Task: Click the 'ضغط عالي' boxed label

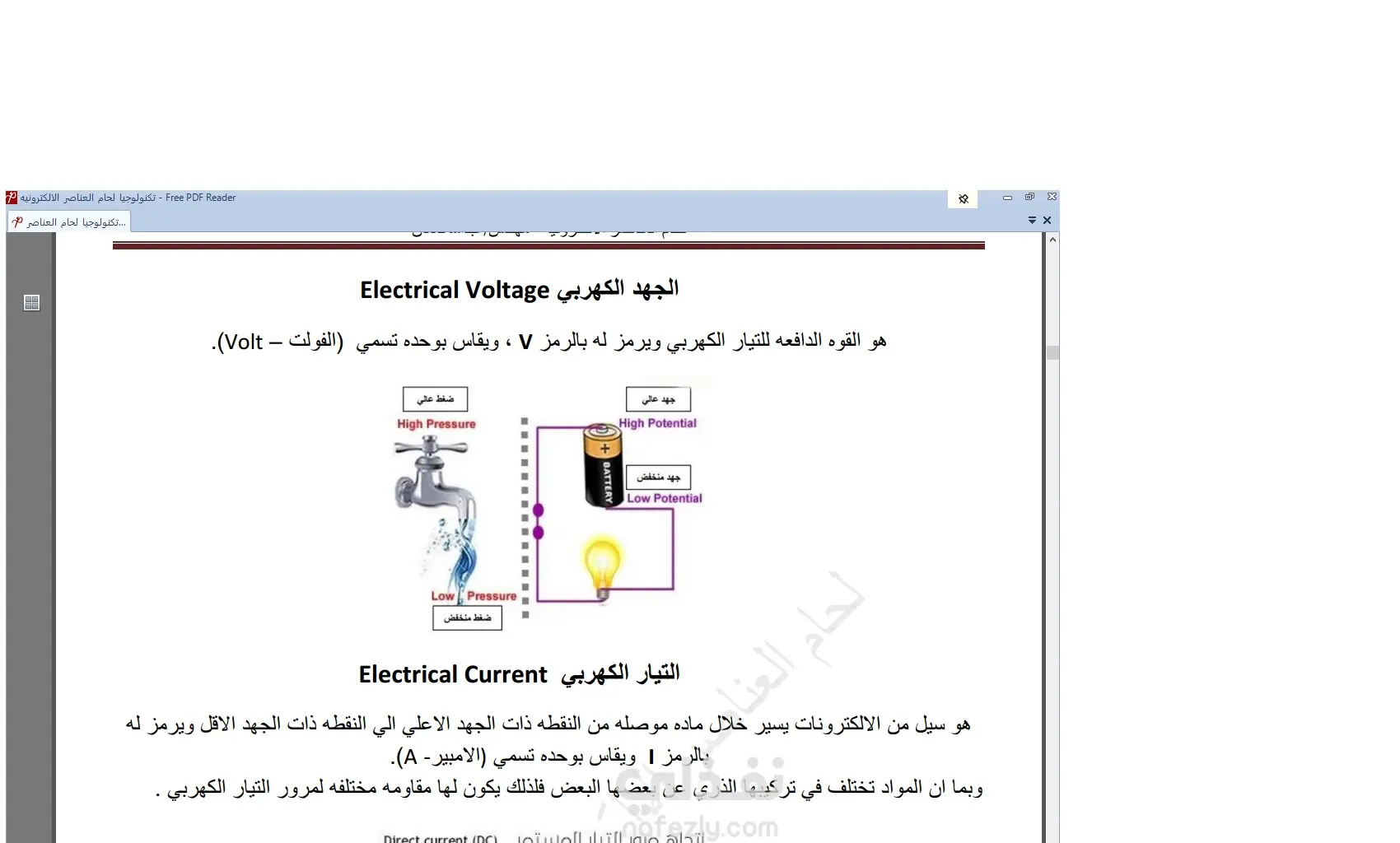Action: tap(436, 399)
